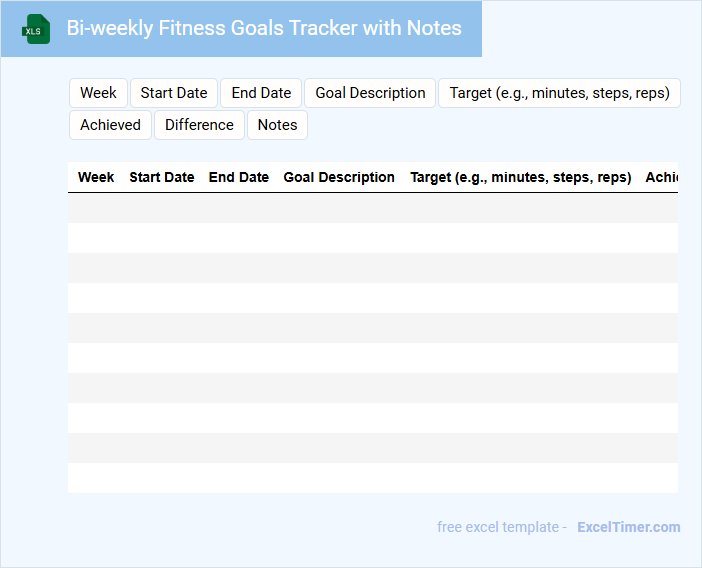Click the Target (e.g., minutes, steps, reps) tag

point(559,93)
